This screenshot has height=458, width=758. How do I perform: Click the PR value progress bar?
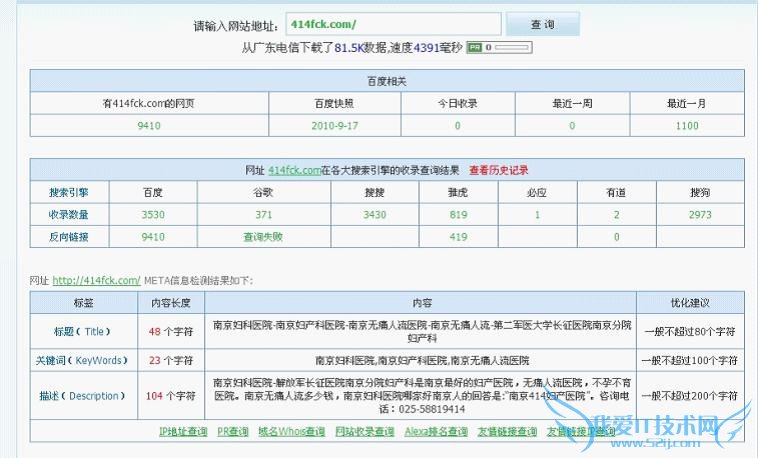pos(512,47)
